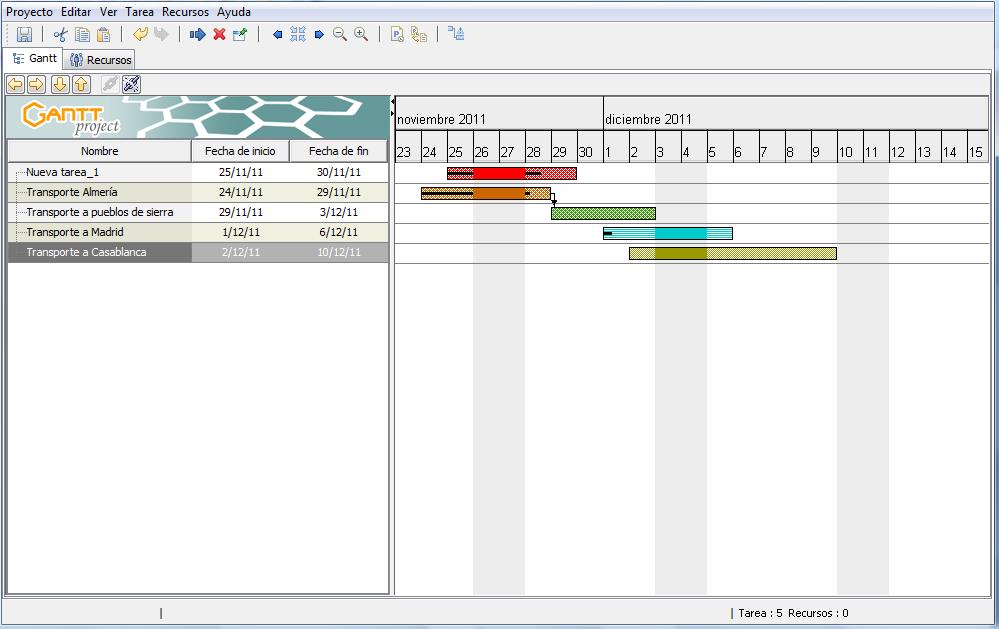Image resolution: width=999 pixels, height=629 pixels.
Task: Move task down with yellow down arrow
Action: pyautogui.click(x=60, y=84)
